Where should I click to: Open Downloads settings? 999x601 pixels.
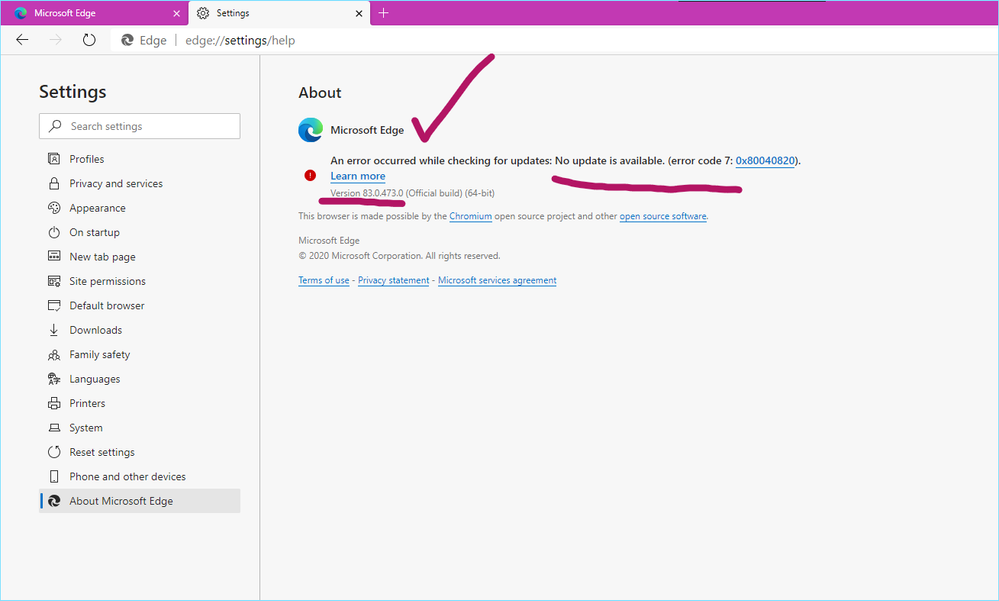[x=140, y=330]
